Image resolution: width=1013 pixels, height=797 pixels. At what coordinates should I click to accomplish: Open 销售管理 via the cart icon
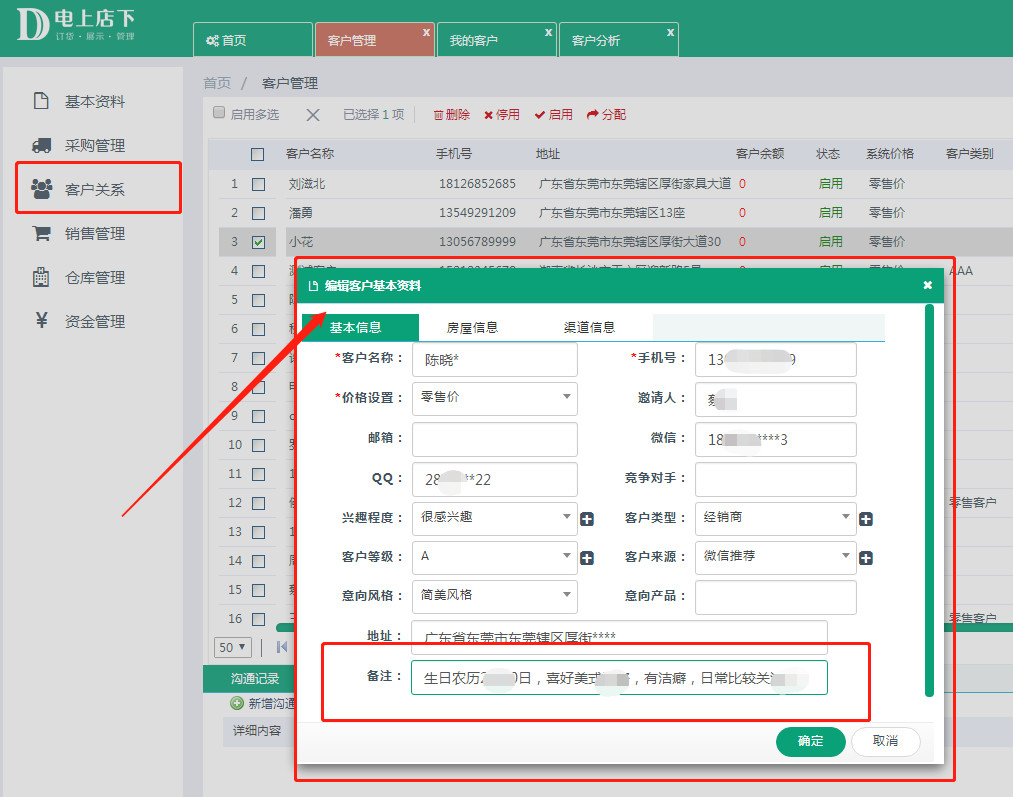[41, 233]
